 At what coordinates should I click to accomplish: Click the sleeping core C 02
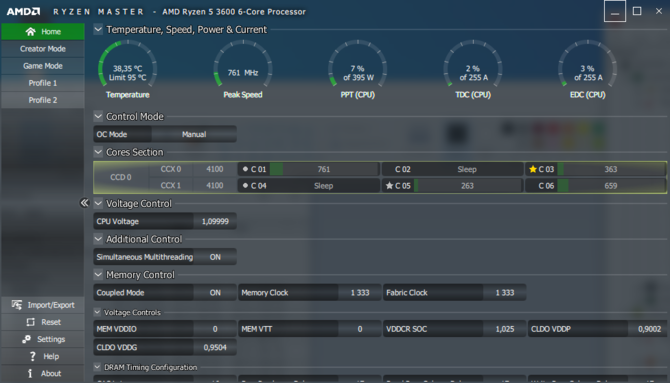coord(453,169)
